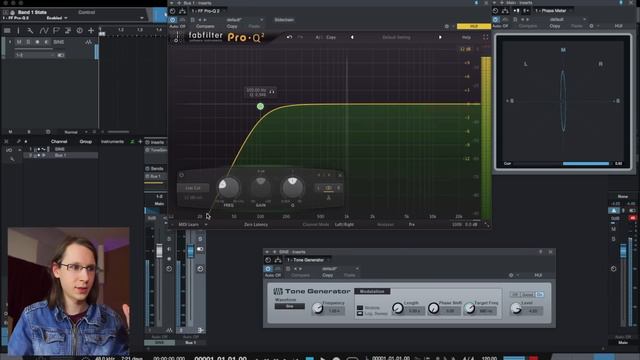Screen dimensions: 640x360
Task: Go to previous Pro-Q 2 preset arrow
Action: 352,37
